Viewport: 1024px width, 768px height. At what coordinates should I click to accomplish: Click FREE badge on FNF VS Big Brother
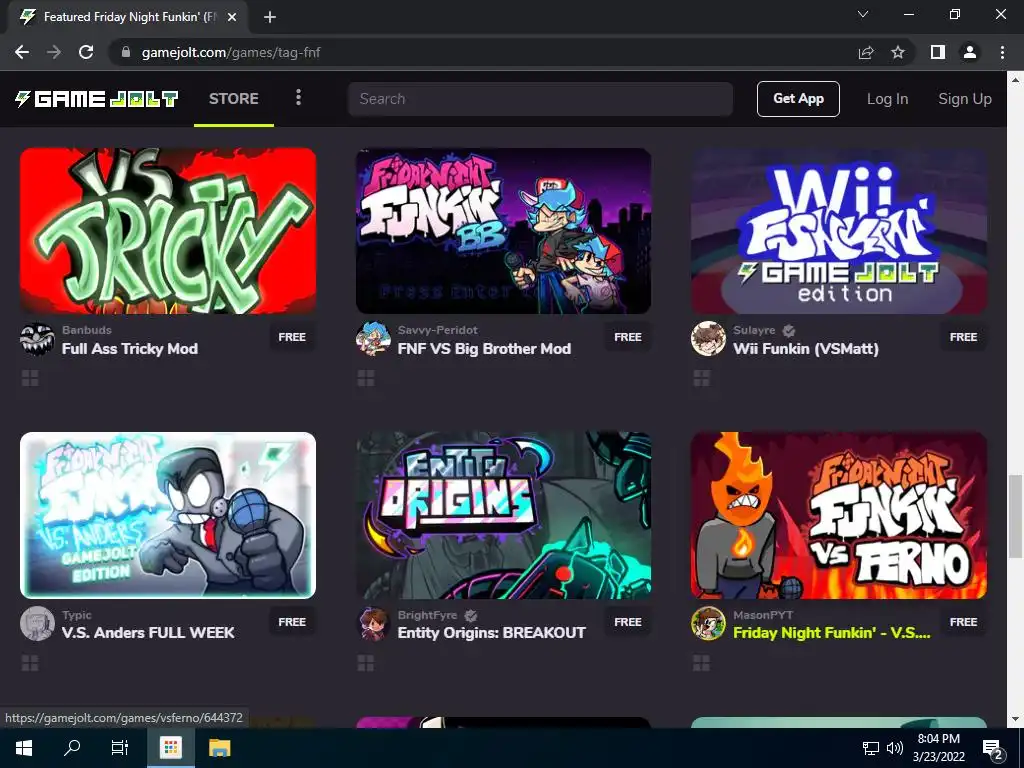coord(628,337)
